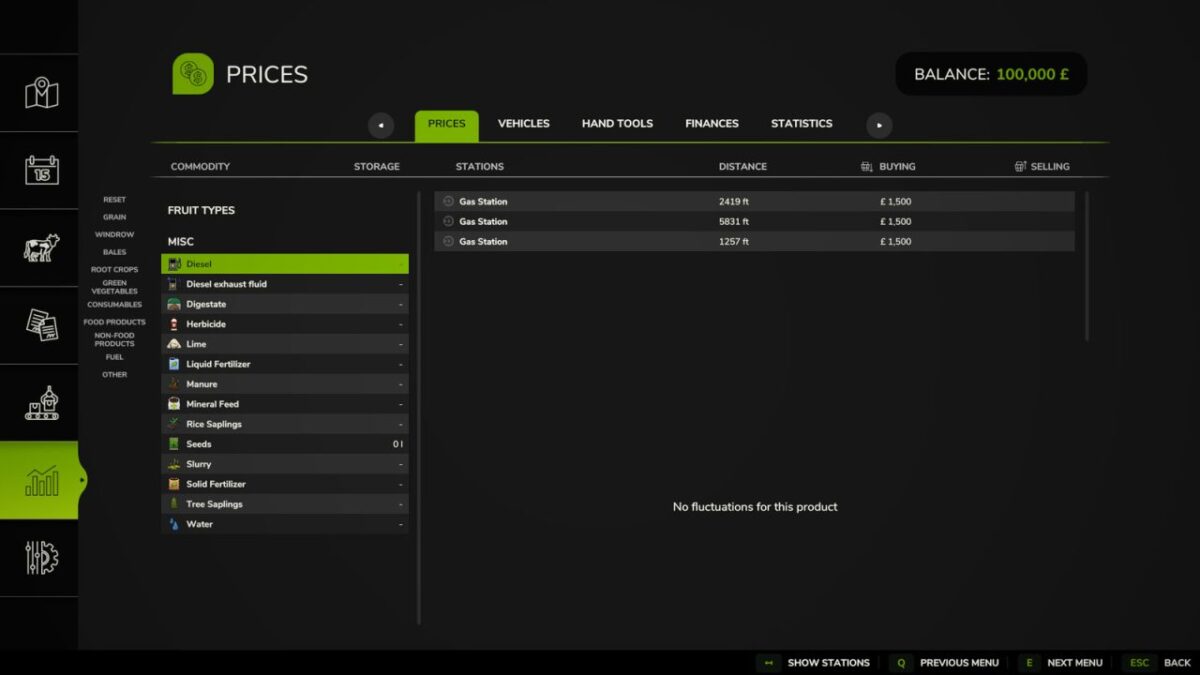
Task: Filter commodities by Other
Action: click(x=115, y=375)
